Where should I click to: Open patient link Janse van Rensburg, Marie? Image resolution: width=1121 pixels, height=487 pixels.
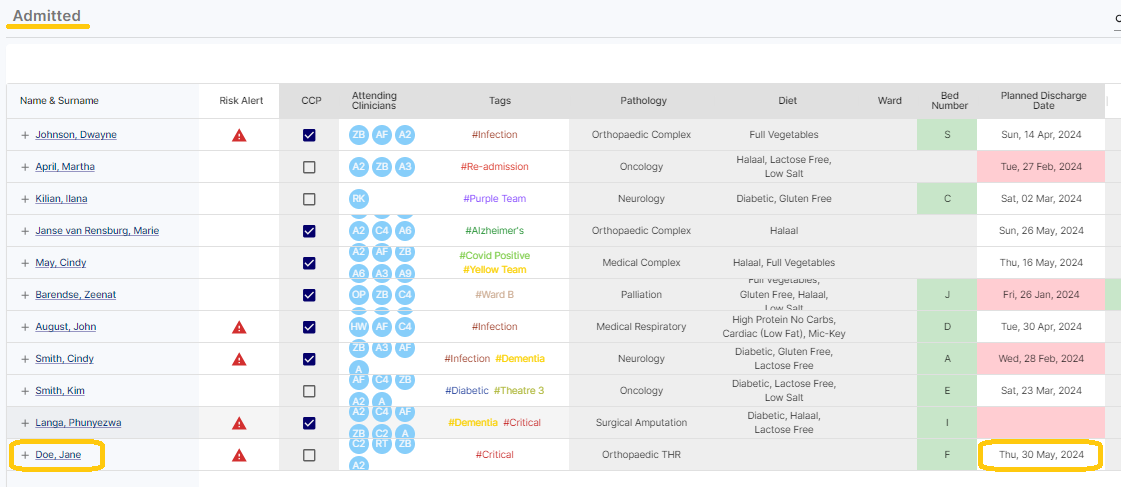coord(97,231)
